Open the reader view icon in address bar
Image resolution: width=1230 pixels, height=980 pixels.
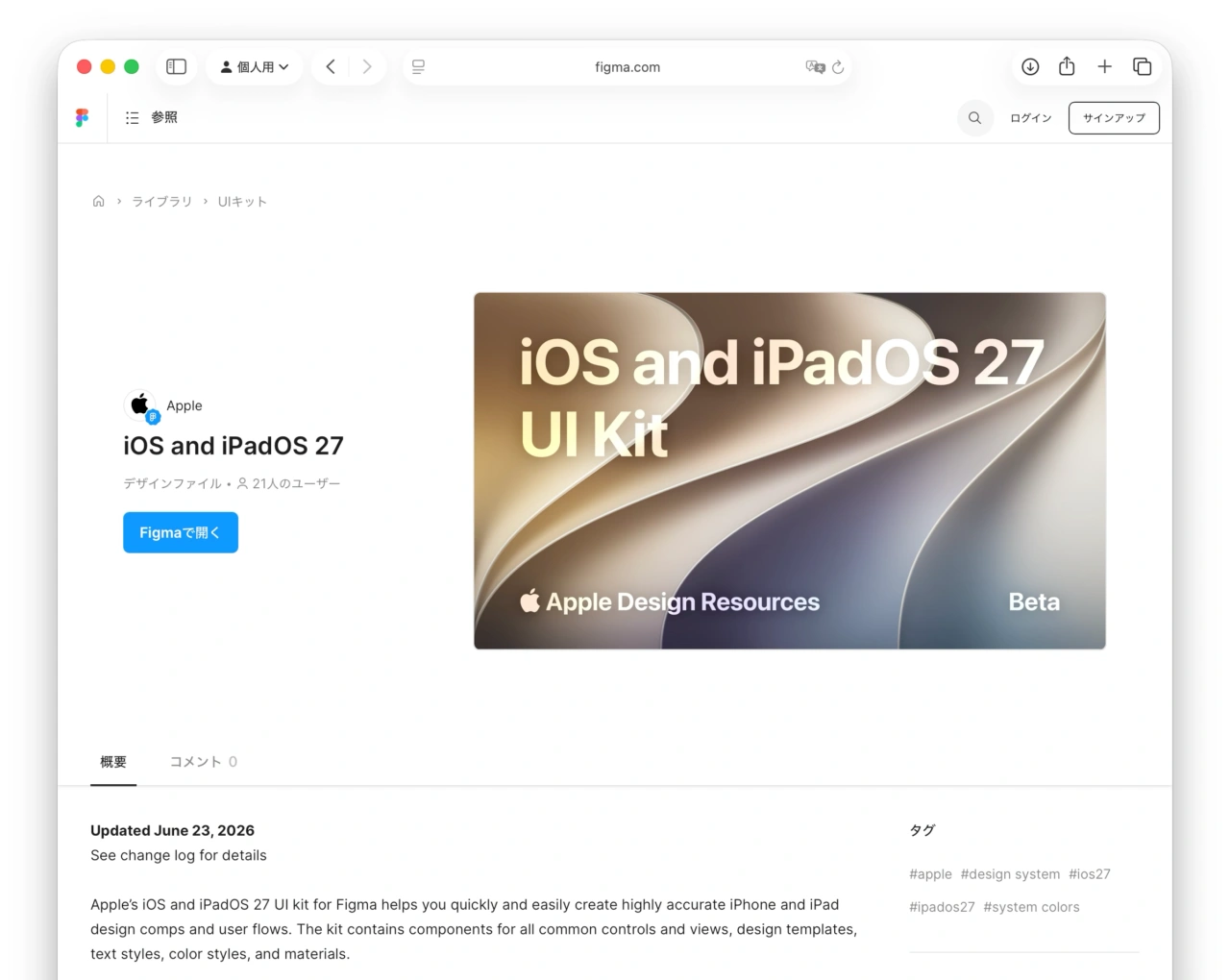click(x=418, y=67)
